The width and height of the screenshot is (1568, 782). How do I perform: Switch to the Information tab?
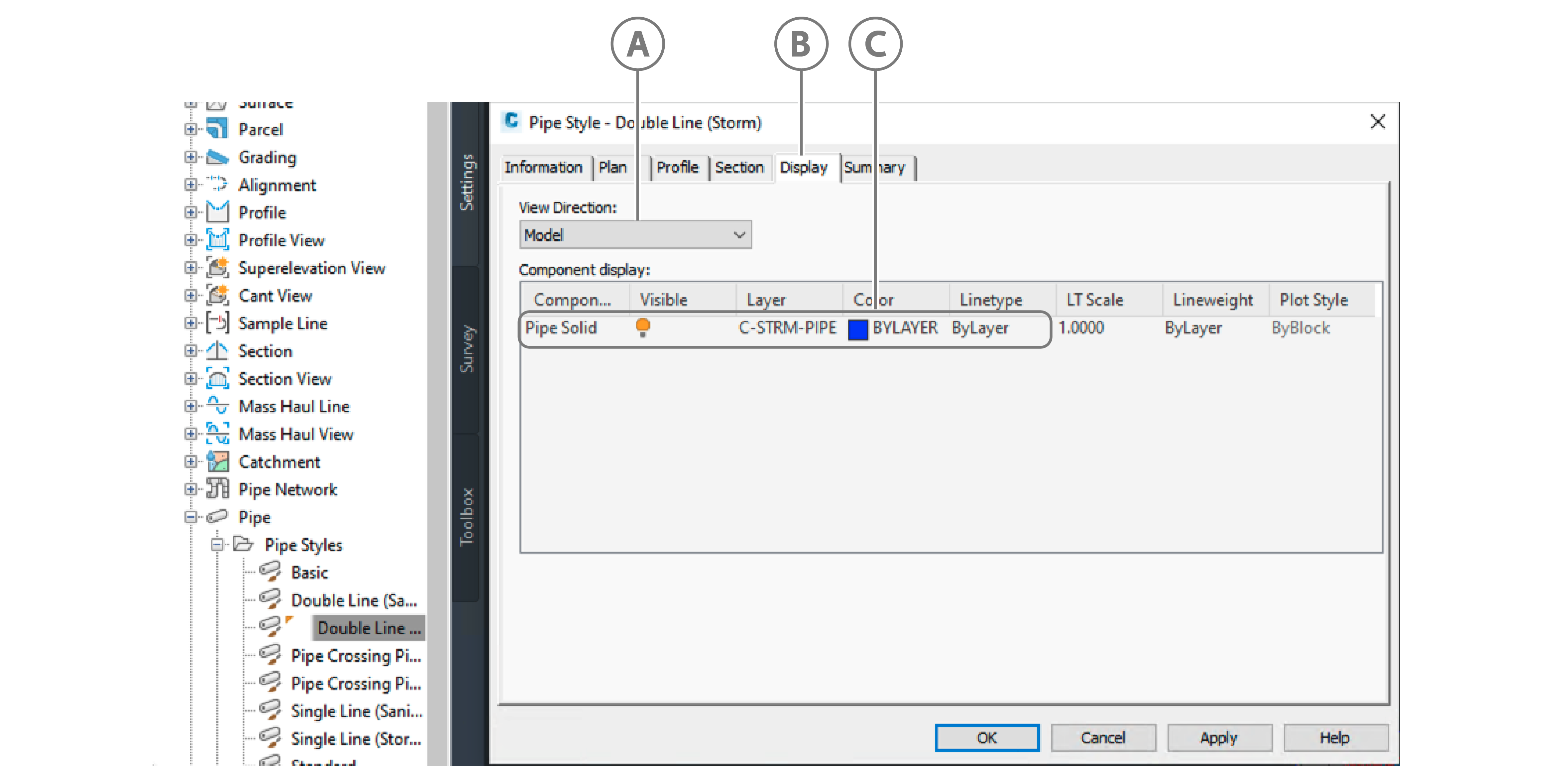[543, 168]
